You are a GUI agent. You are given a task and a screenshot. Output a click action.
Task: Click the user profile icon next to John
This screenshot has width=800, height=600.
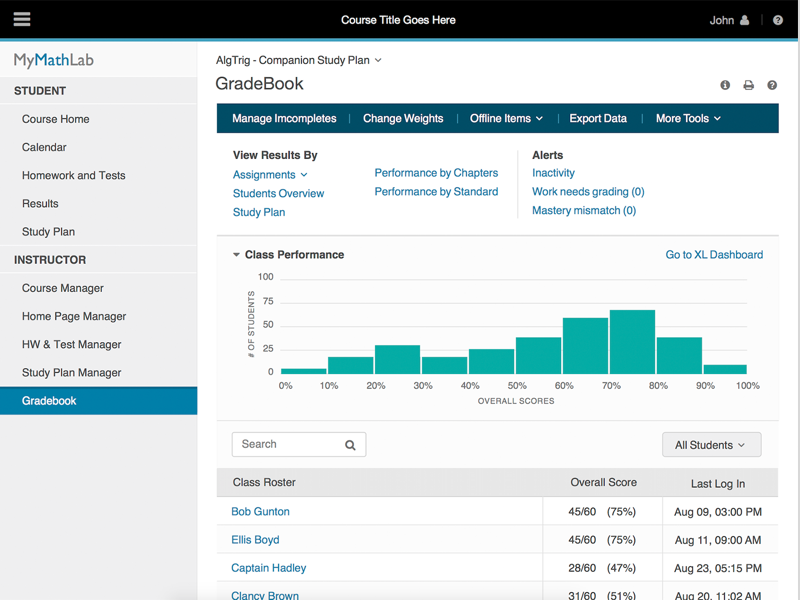744,20
